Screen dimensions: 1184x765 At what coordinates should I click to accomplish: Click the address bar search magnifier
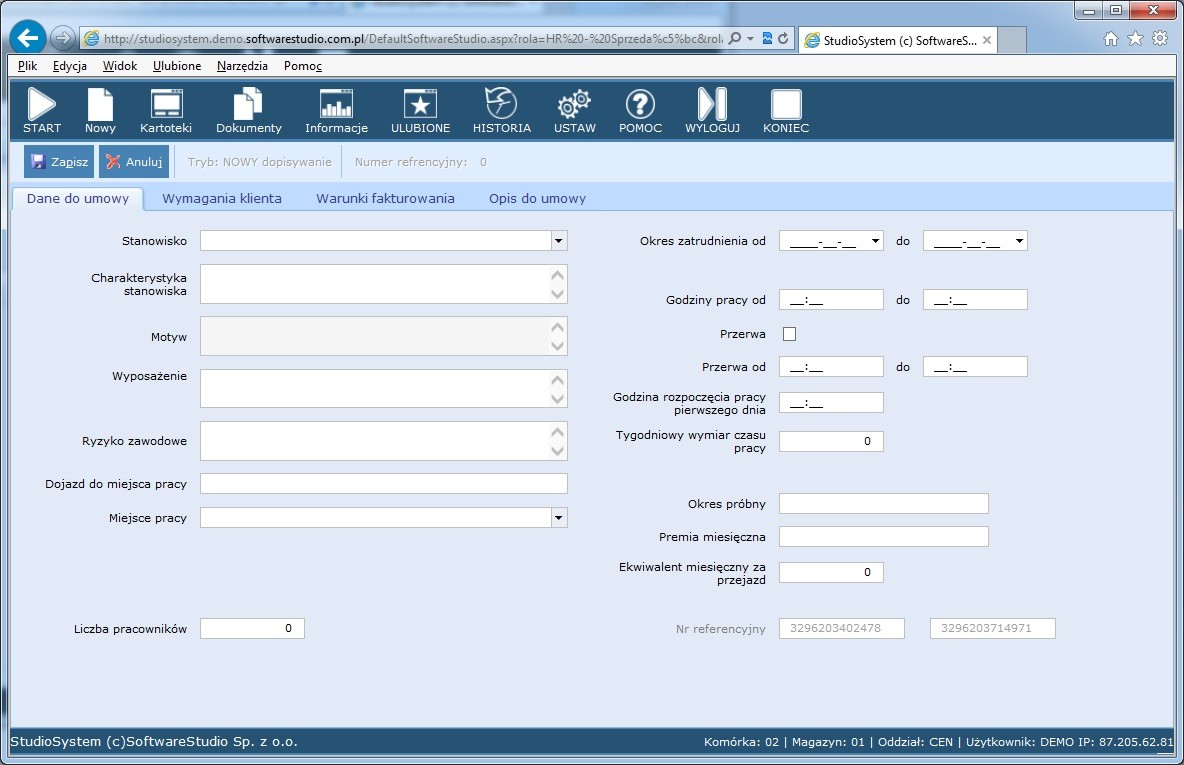(x=734, y=39)
